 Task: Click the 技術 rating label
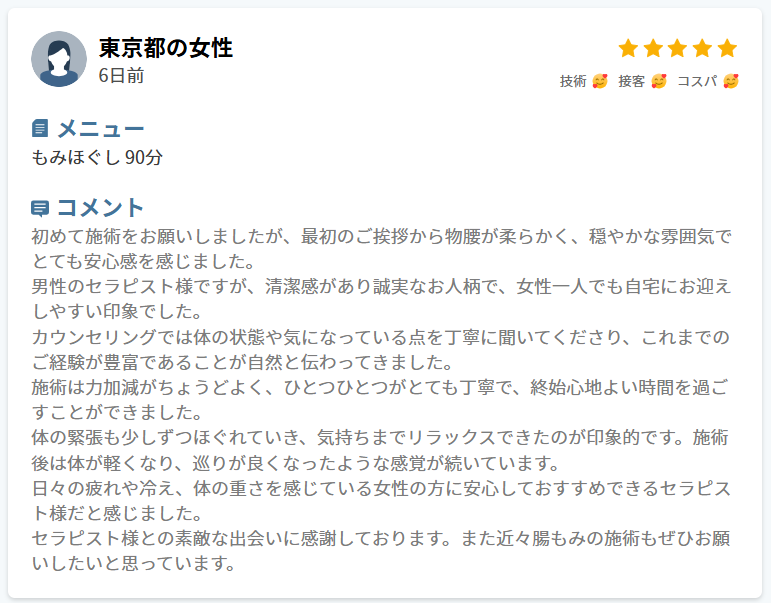pos(573,81)
